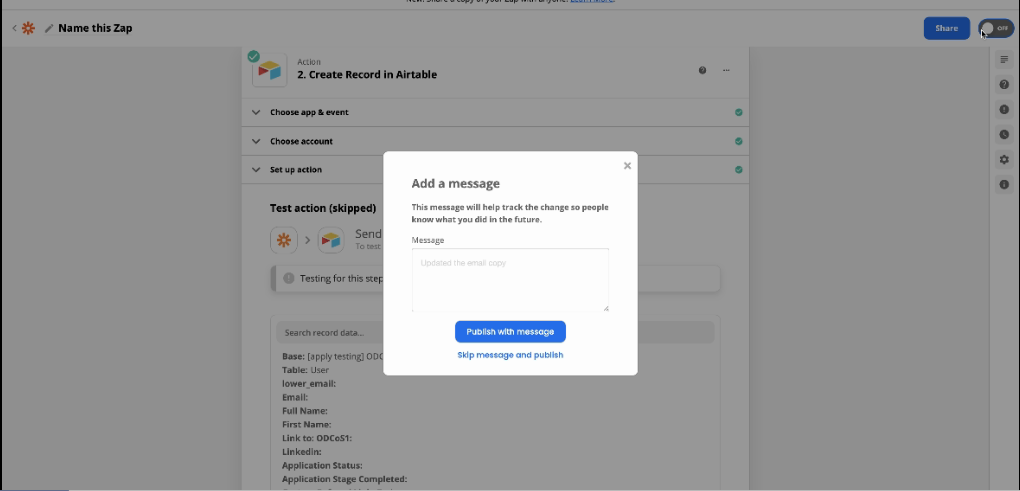The image size is (1020, 491).
Task: Click the green check for Choose account
Action: 738,141
